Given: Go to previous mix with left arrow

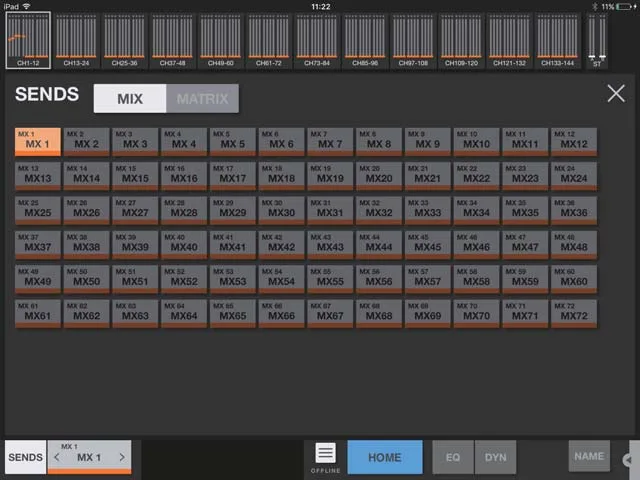Looking at the screenshot, I should pyautogui.click(x=57, y=458).
